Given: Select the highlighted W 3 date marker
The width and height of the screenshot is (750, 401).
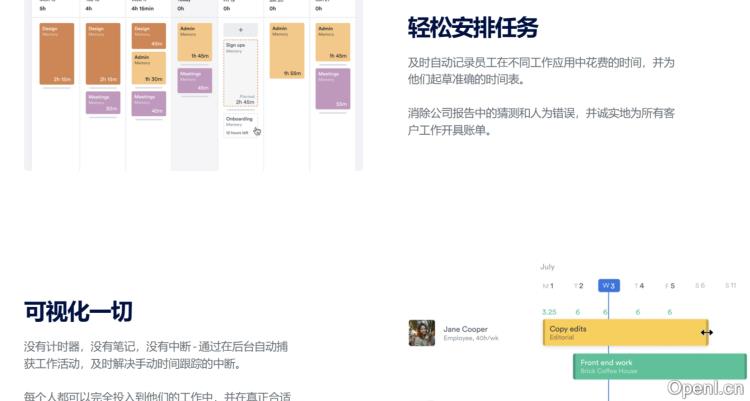Looking at the screenshot, I should point(608,286).
